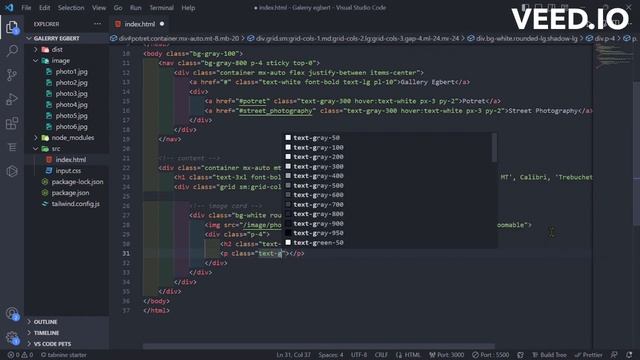Click the Port: 5500 Live Server item
The height and width of the screenshot is (360, 640).
pos(491,355)
